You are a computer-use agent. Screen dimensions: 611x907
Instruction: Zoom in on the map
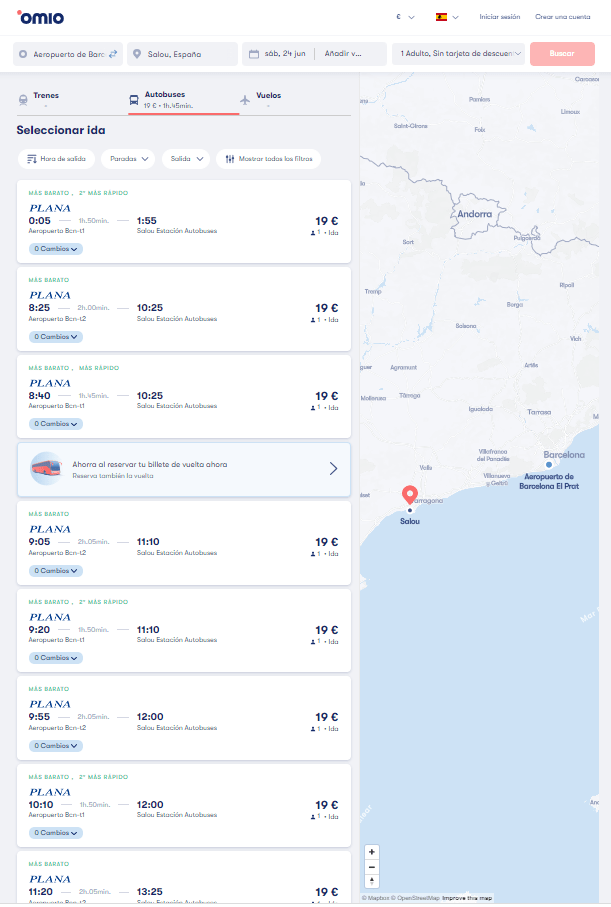371,851
